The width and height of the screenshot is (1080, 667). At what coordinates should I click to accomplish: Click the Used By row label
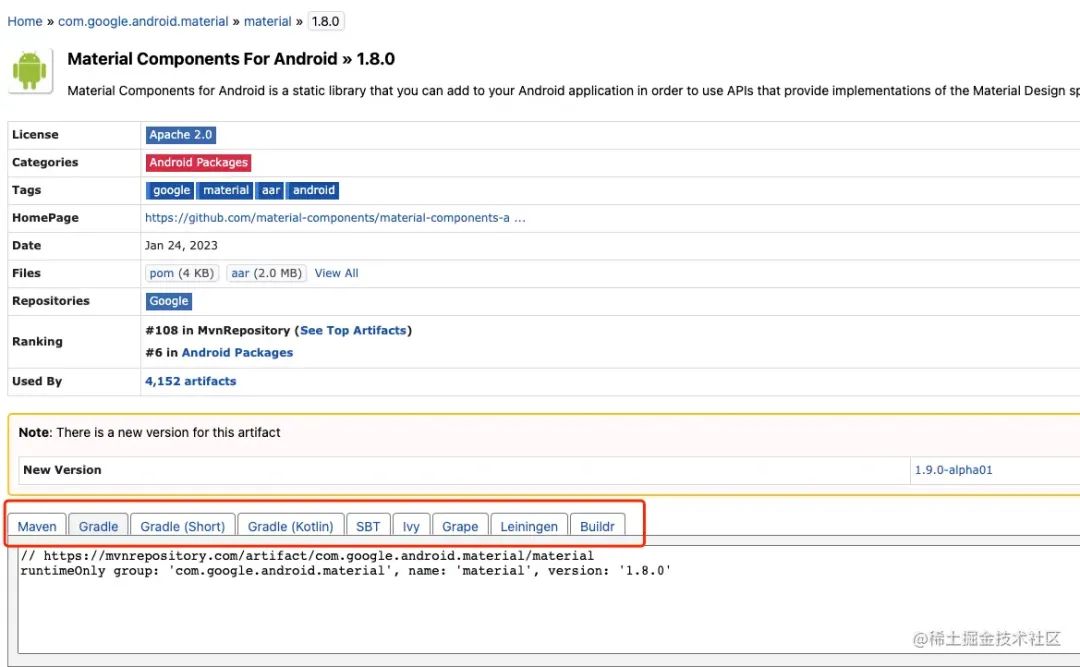pos(37,381)
